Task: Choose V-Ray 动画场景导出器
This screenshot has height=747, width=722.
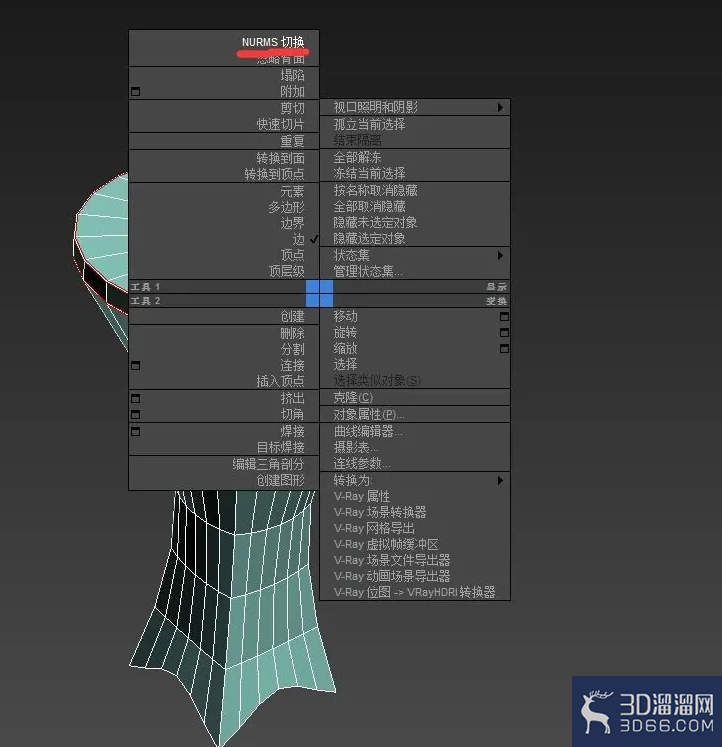Action: coord(392,576)
